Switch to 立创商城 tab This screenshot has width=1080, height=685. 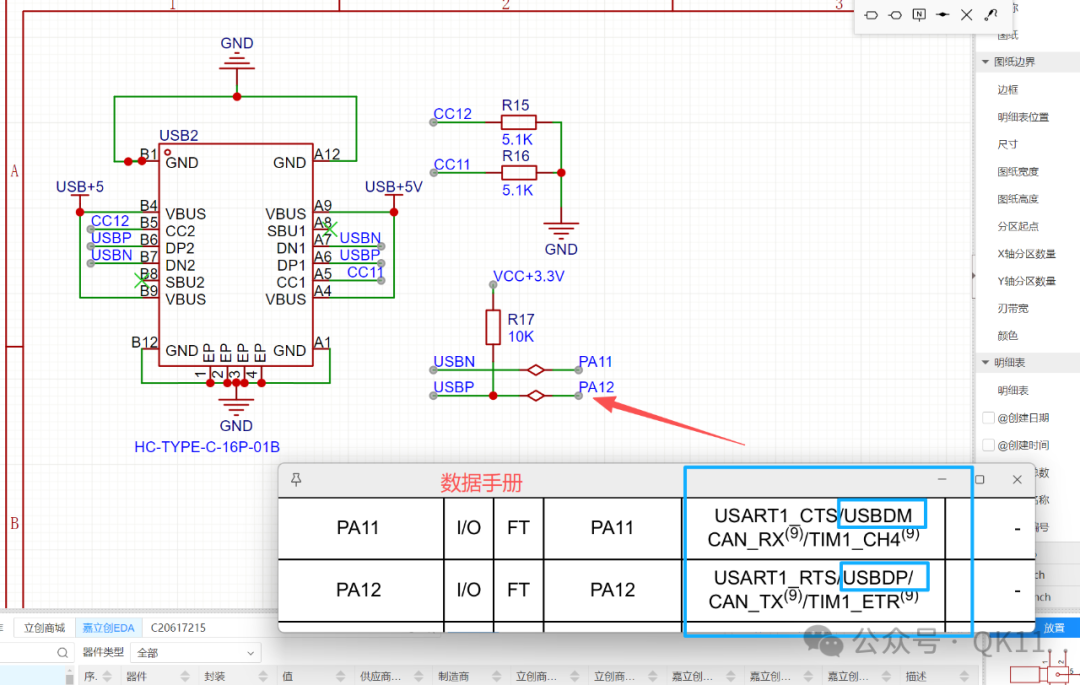point(43,628)
